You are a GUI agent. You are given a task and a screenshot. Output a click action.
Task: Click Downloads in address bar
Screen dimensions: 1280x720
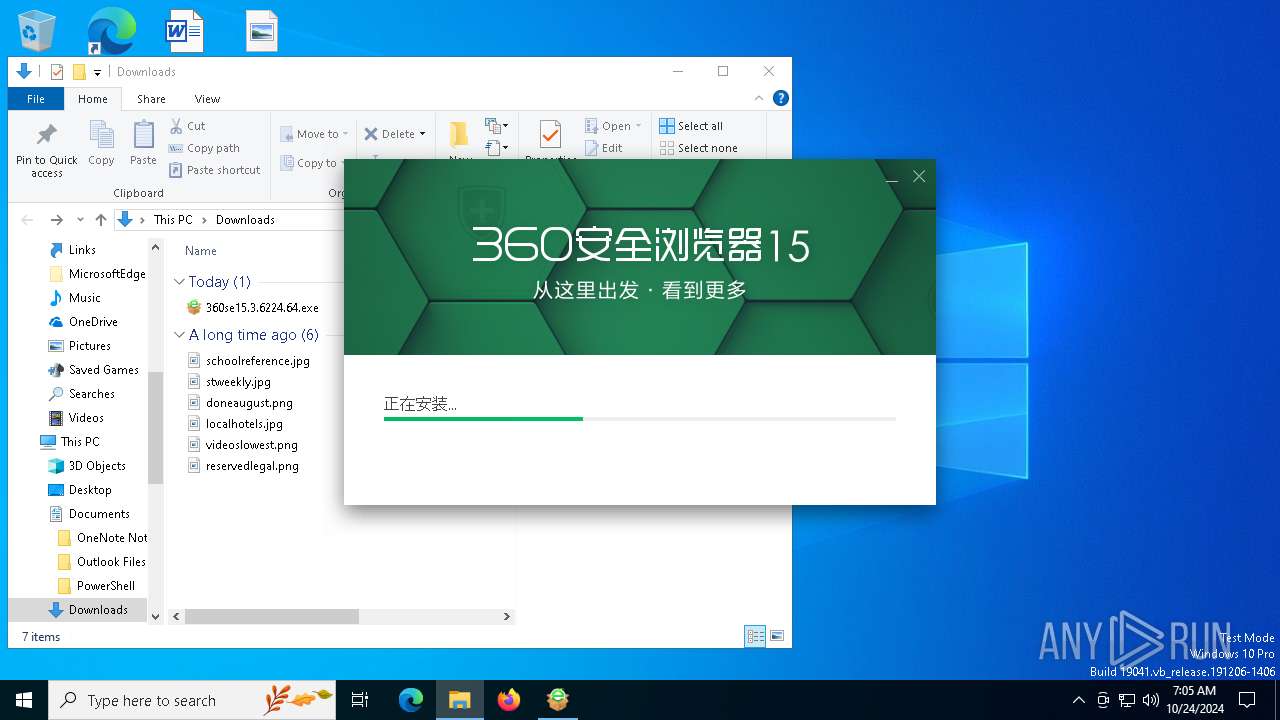[x=245, y=220]
